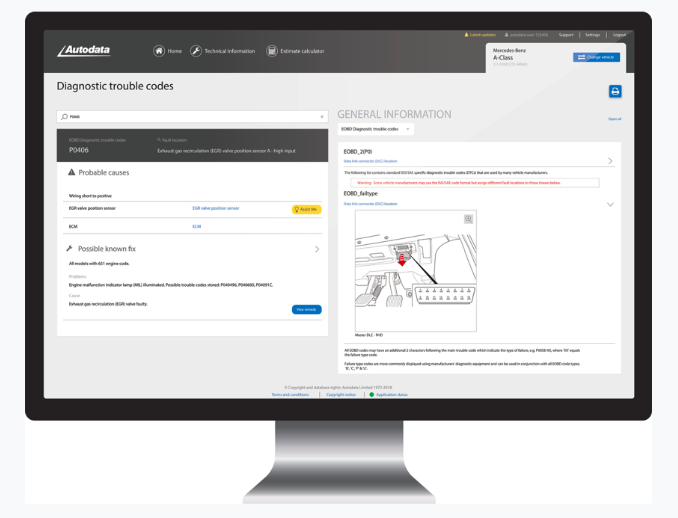Viewport: 678px width, 518px height.
Task: Click the green application status indicator
Action: tap(371, 394)
